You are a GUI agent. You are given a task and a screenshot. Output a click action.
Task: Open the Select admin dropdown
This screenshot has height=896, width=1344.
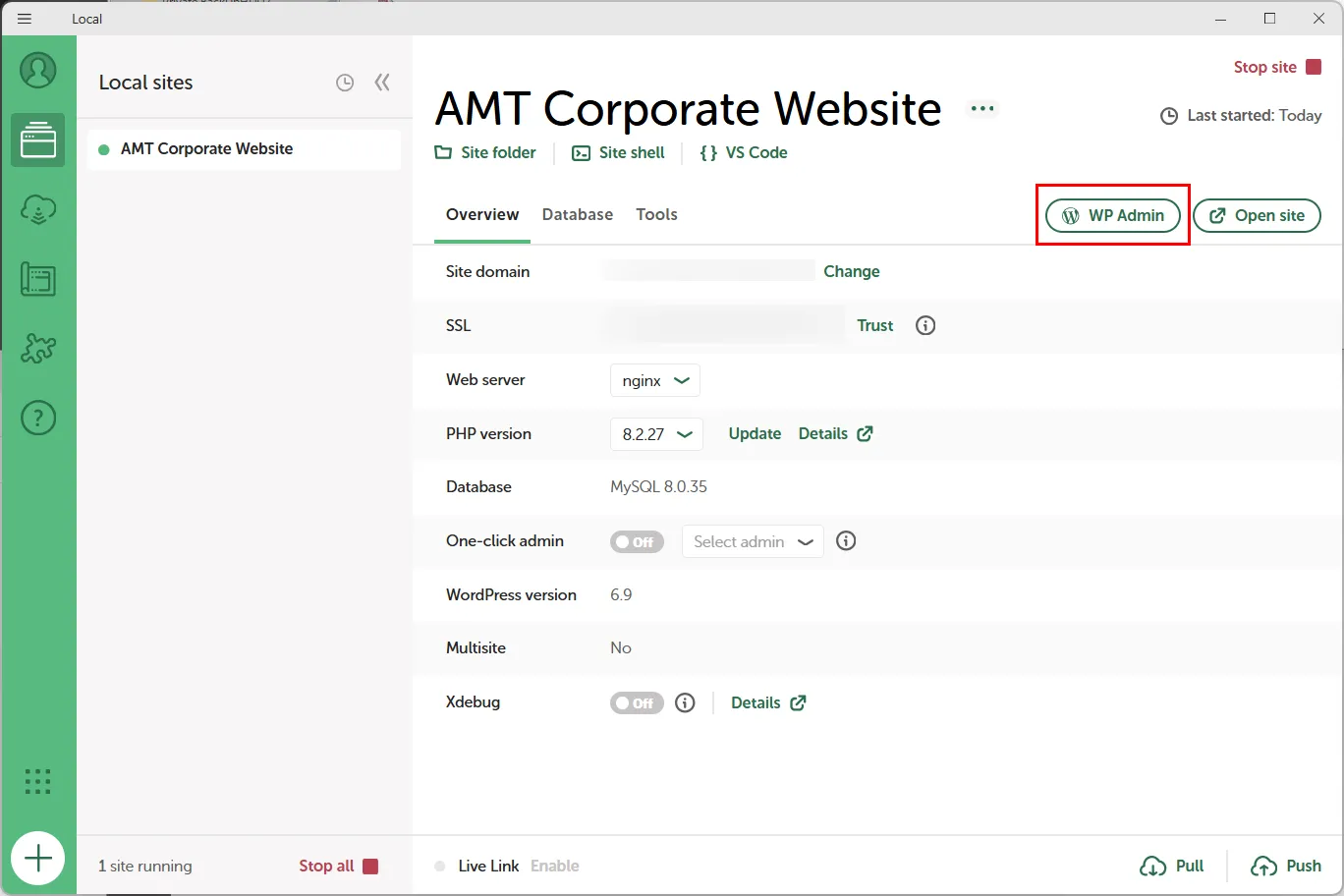(x=753, y=541)
